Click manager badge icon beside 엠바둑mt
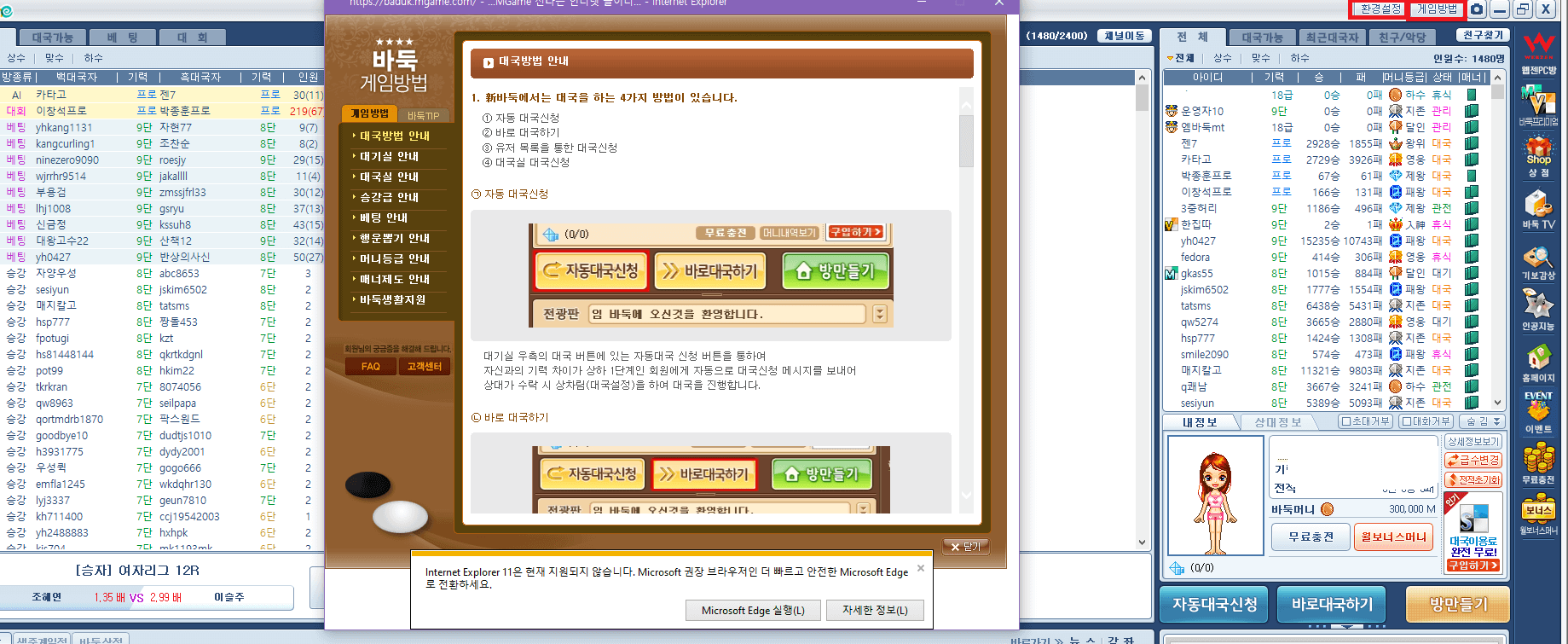This screenshot has height=644, width=1568. [1172, 127]
